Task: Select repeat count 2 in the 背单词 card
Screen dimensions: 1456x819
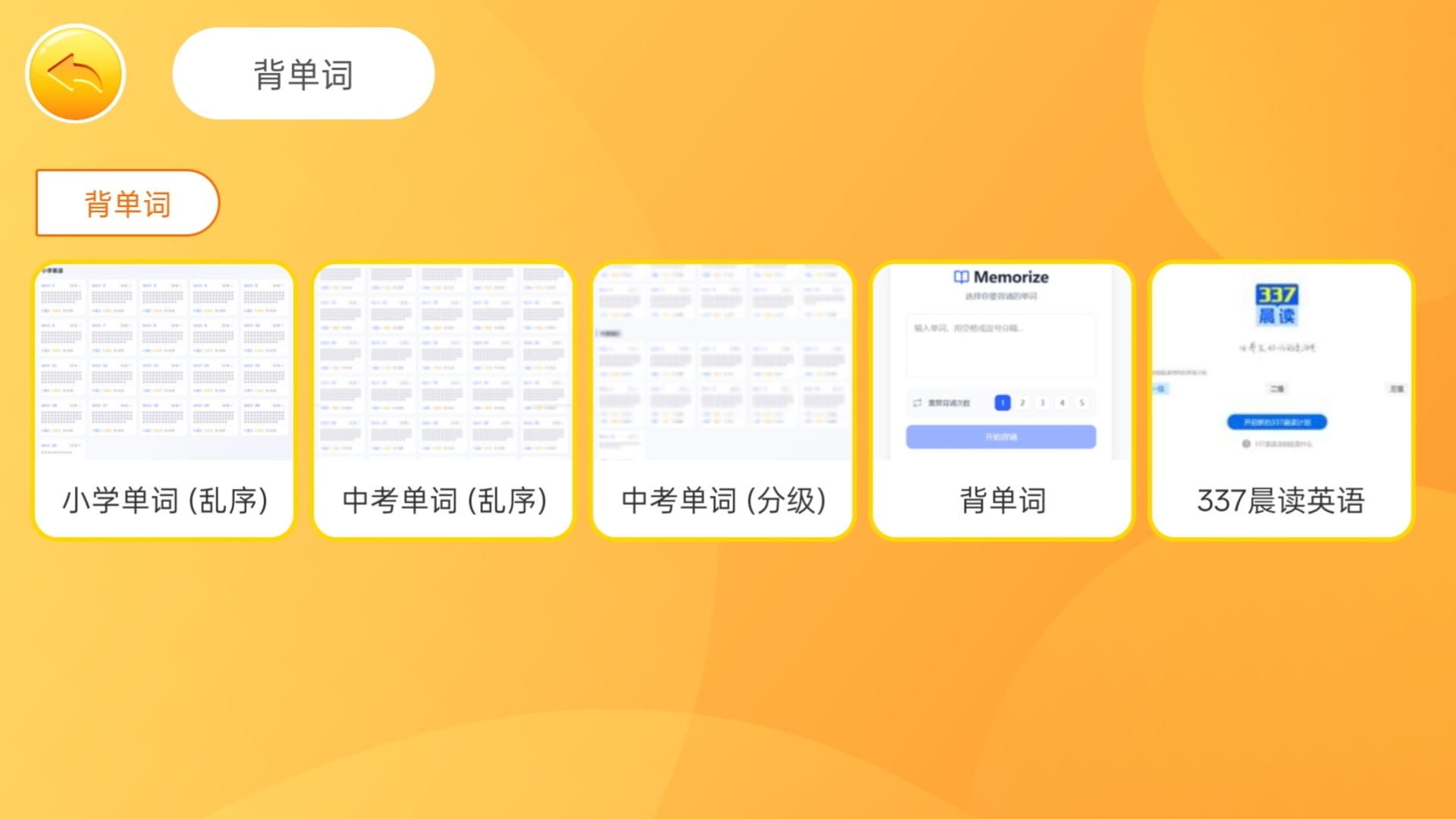Action: tap(1021, 403)
